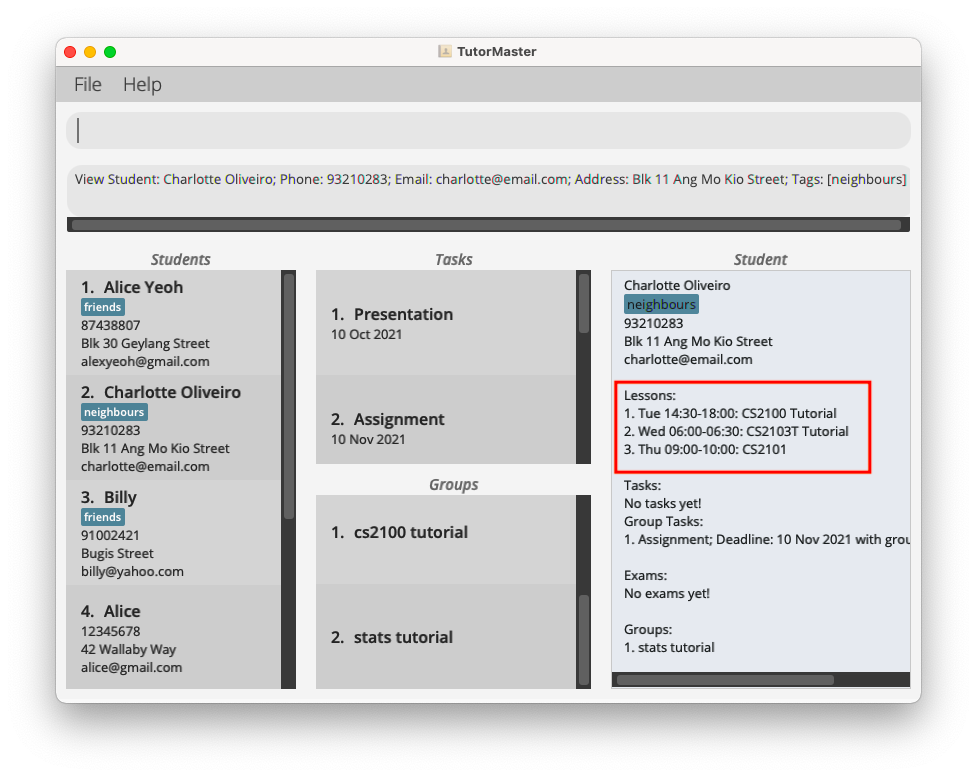Click the friends tag under Billy
Screen dimensions: 977x777
(x=103, y=517)
